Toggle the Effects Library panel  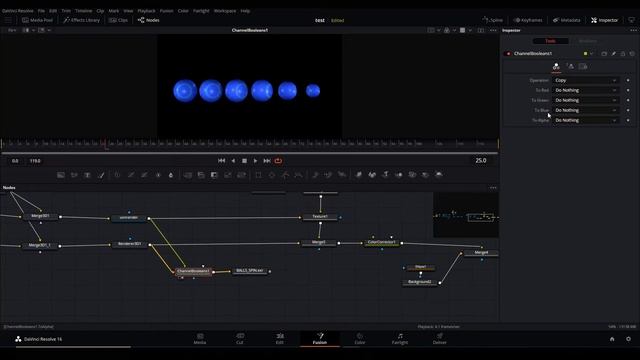(x=82, y=20)
